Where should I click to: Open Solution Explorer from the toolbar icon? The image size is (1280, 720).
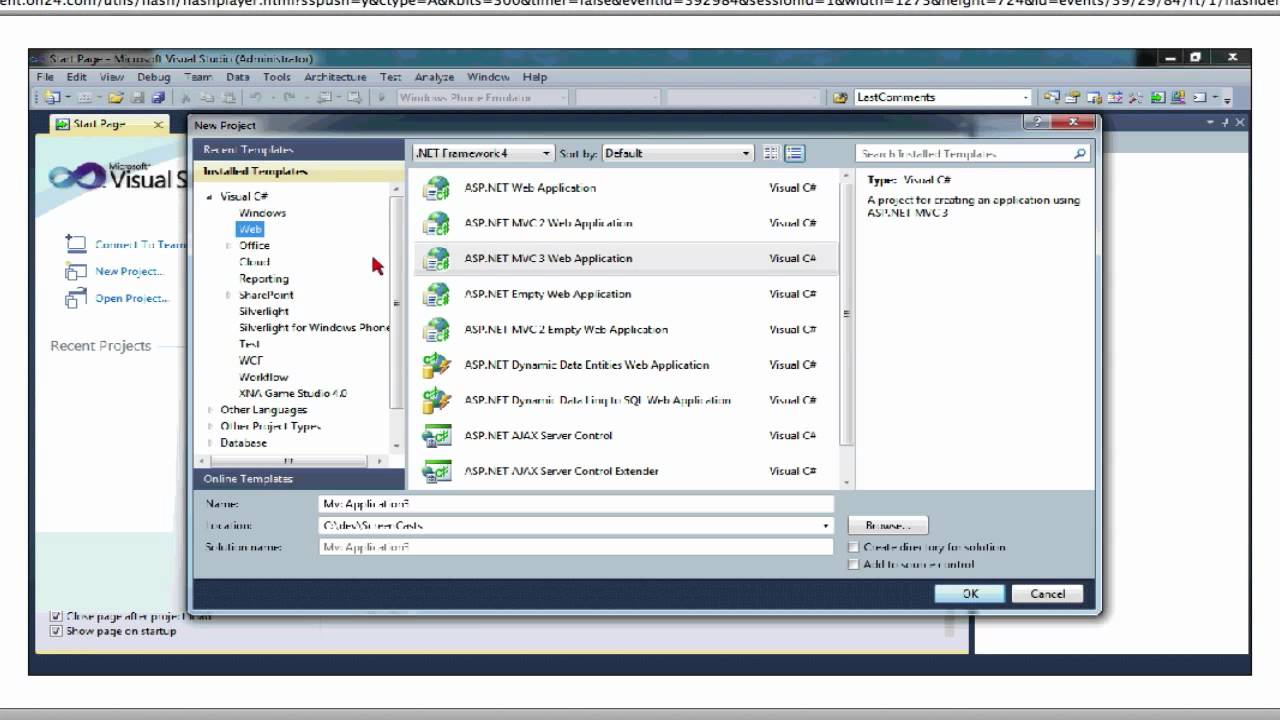tap(1052, 97)
